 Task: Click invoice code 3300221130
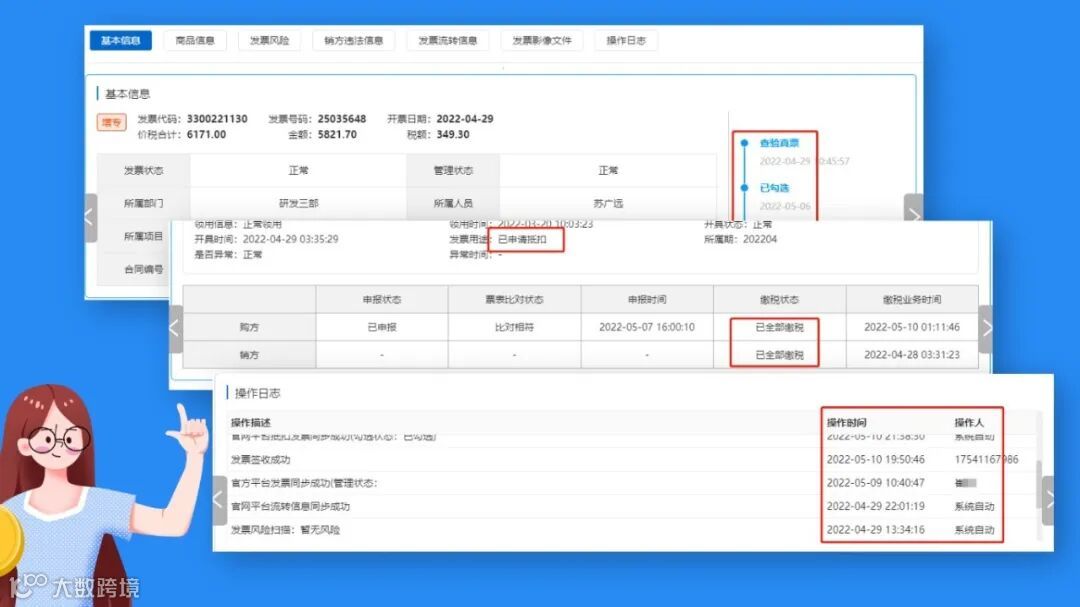(x=217, y=119)
